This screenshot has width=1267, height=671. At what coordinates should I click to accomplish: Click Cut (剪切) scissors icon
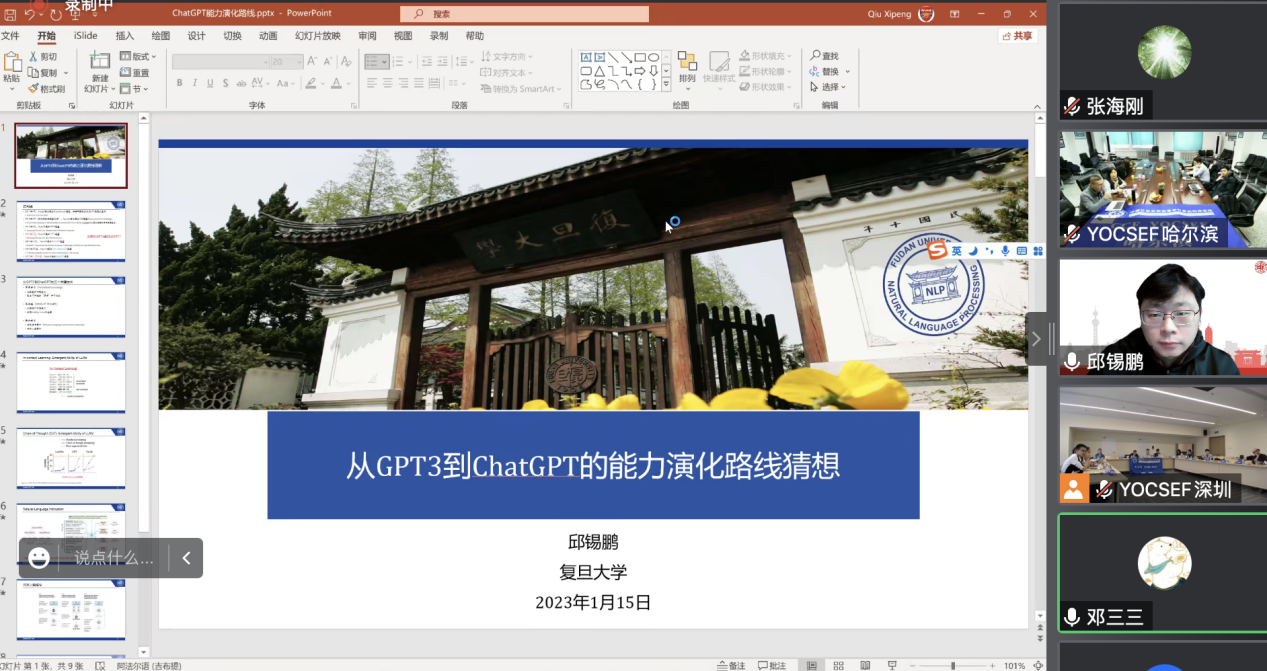tap(34, 57)
